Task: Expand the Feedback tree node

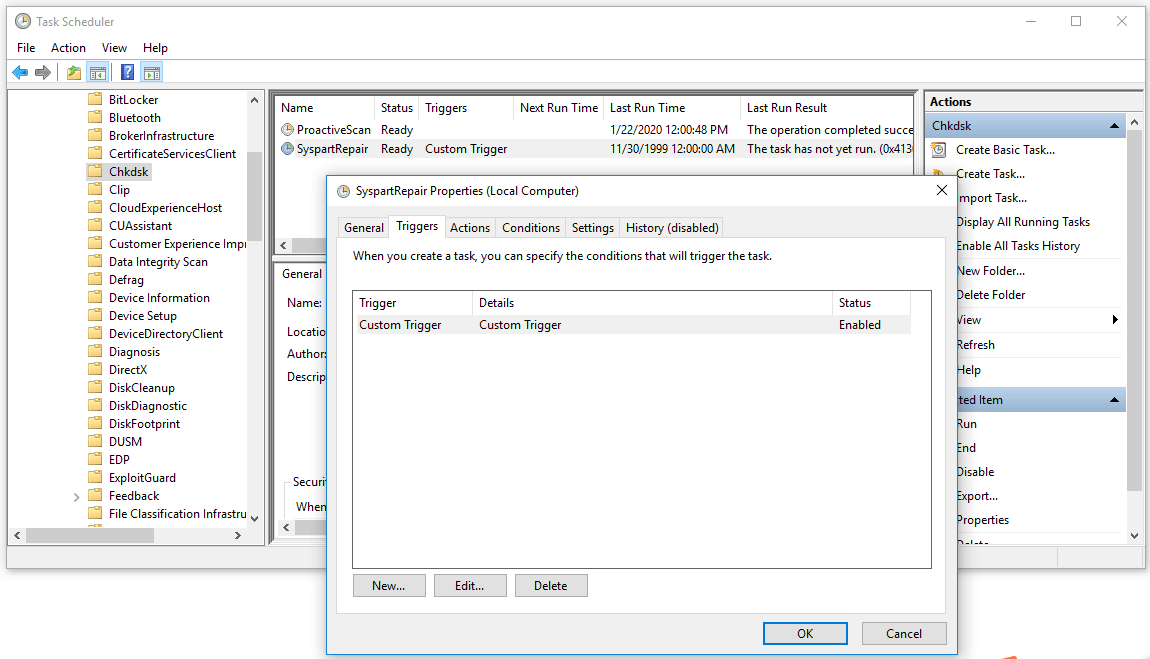Action: point(78,495)
